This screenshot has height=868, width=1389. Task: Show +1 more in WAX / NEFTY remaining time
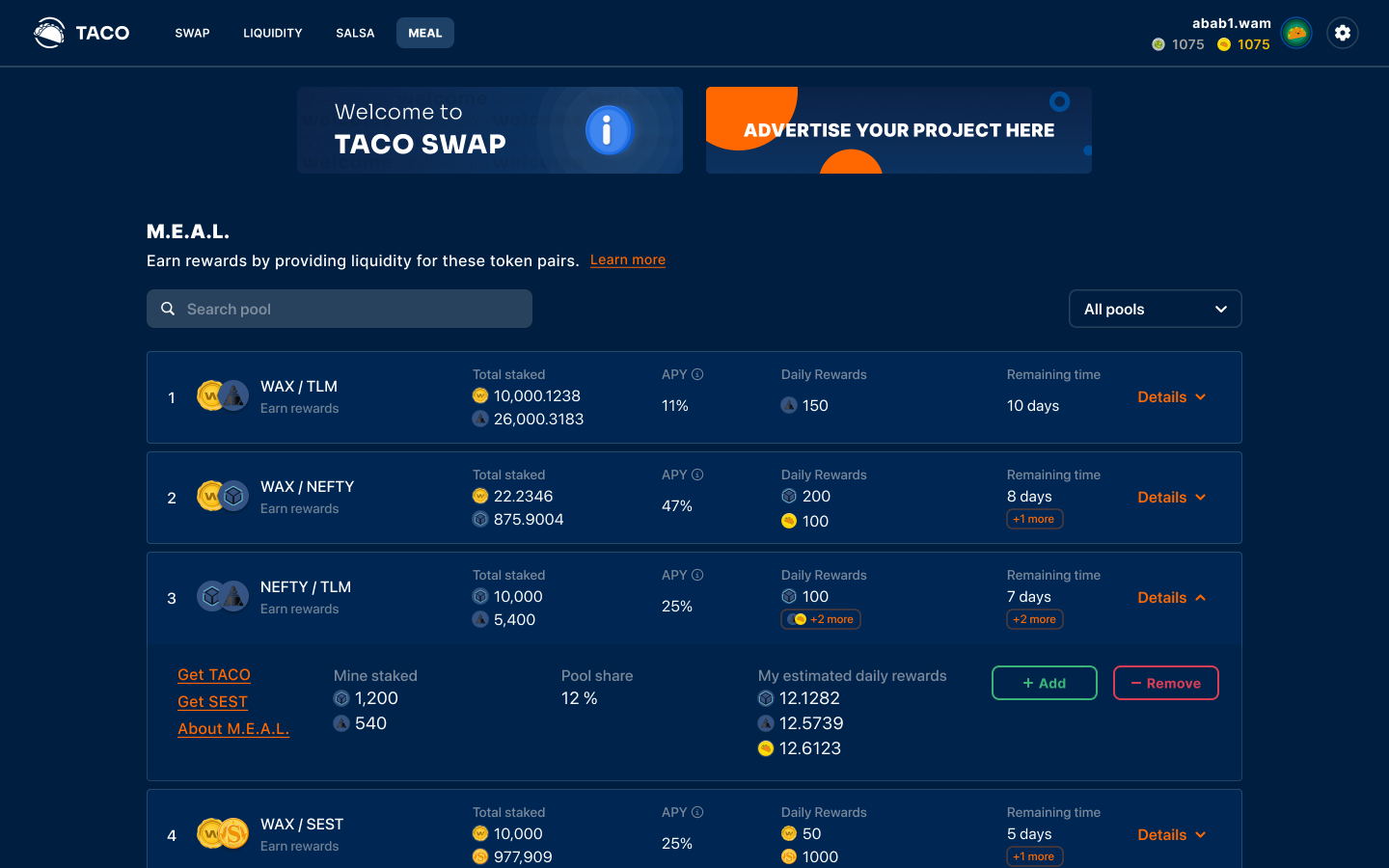(x=1035, y=519)
